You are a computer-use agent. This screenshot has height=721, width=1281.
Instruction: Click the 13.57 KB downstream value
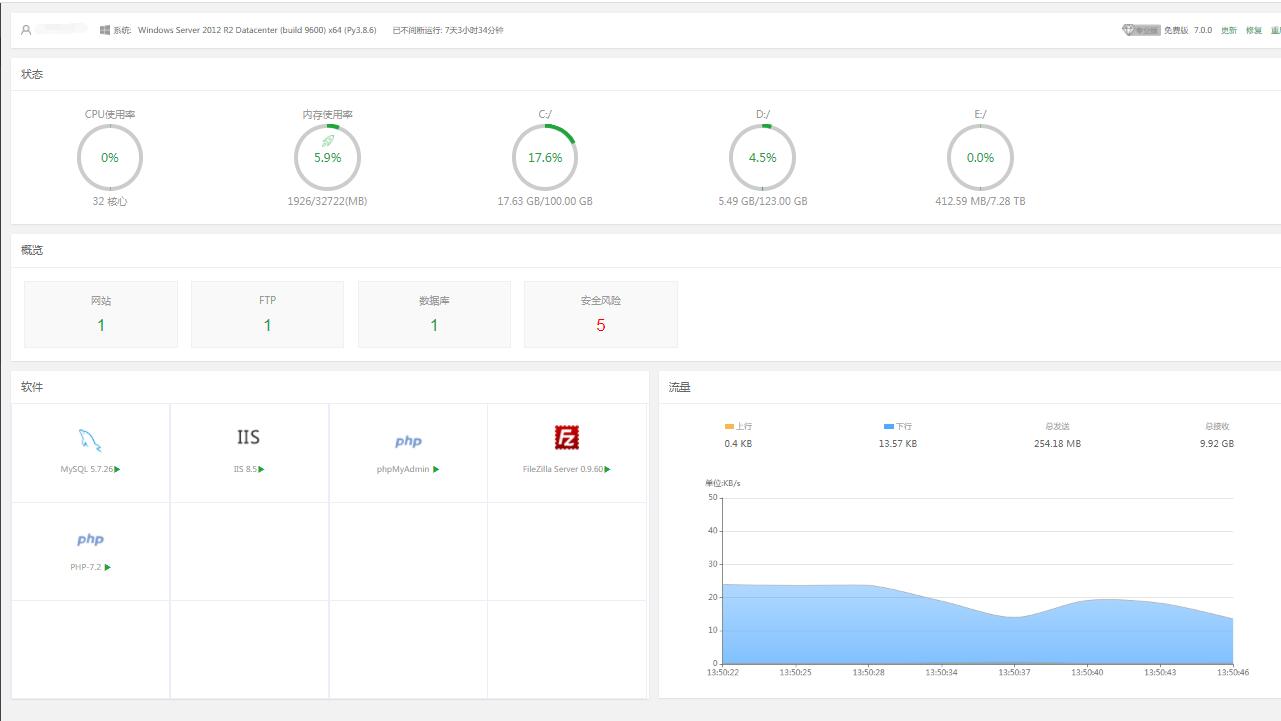pyautogui.click(x=897, y=443)
